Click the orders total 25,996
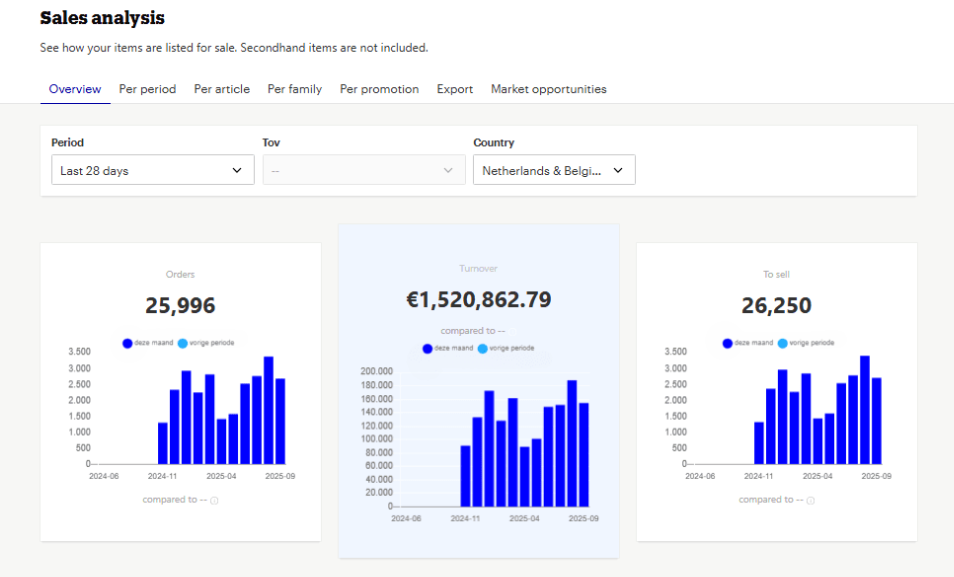 click(x=180, y=305)
